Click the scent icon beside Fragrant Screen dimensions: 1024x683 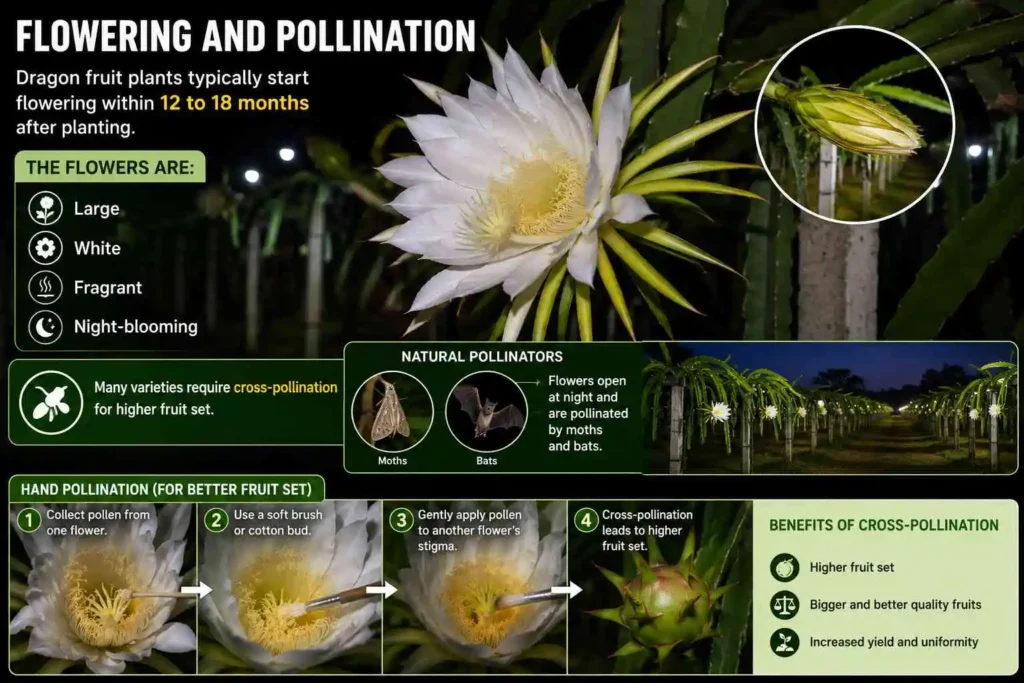[x=45, y=287]
